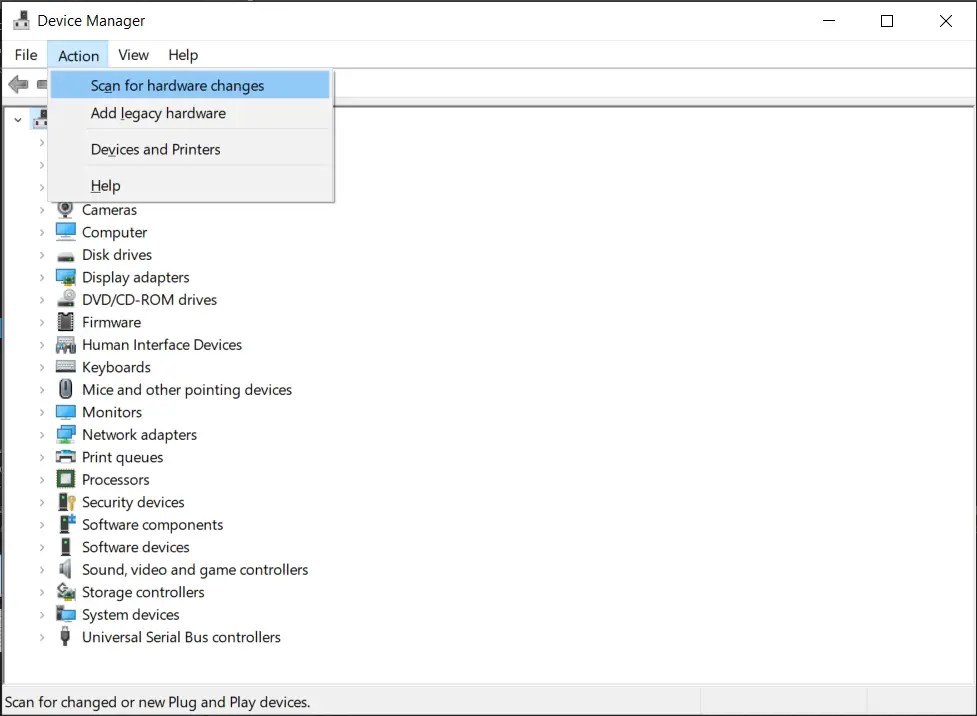Screen dimensions: 977x716
Task: Click the Display adapters icon
Action: click(64, 277)
